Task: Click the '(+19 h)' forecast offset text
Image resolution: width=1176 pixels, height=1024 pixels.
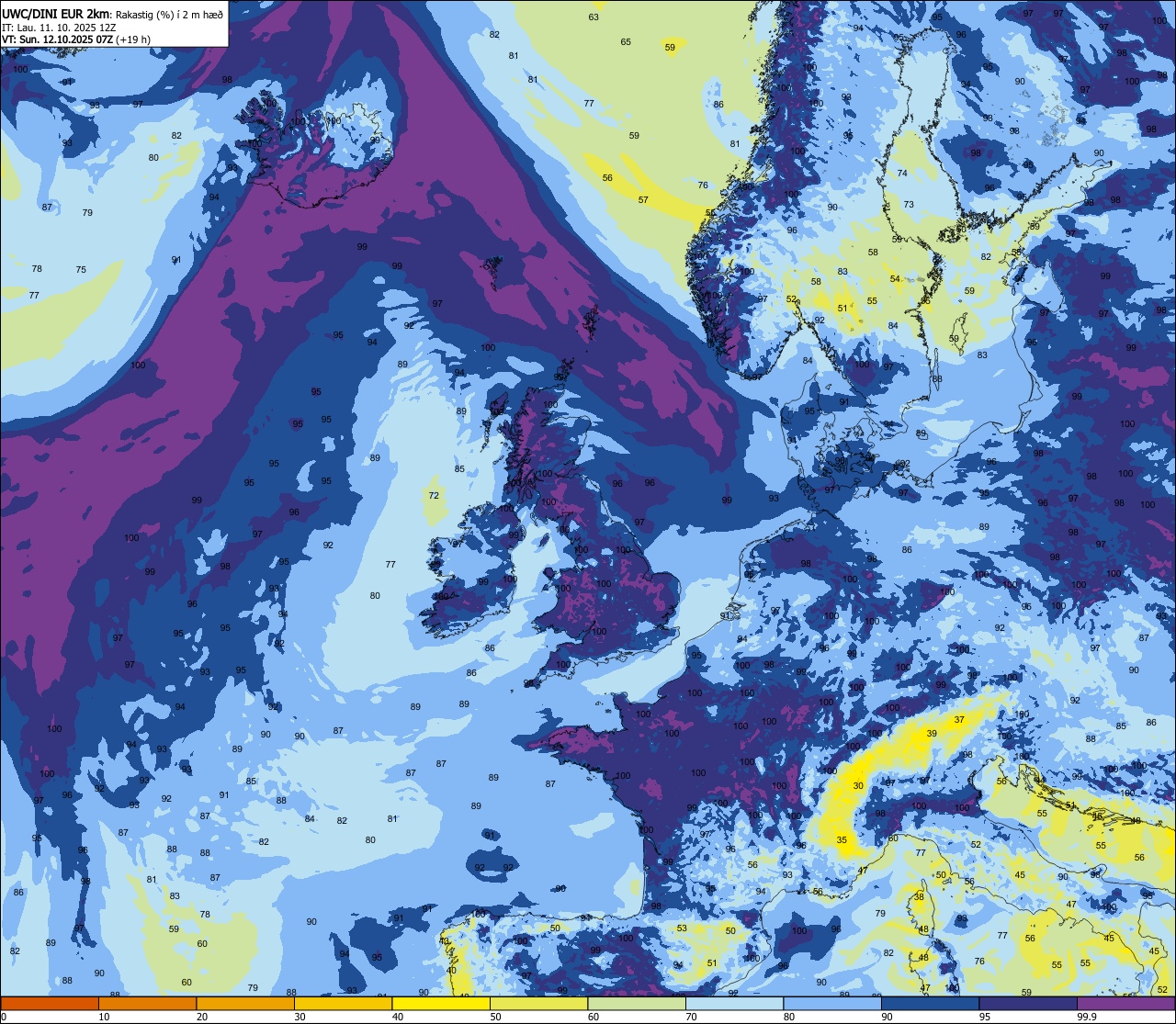Action: (x=133, y=39)
